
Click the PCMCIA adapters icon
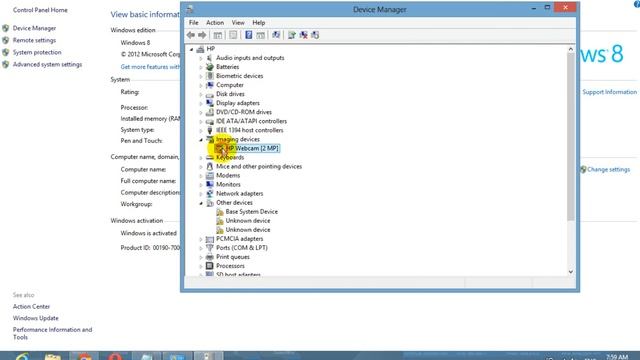click(210, 239)
